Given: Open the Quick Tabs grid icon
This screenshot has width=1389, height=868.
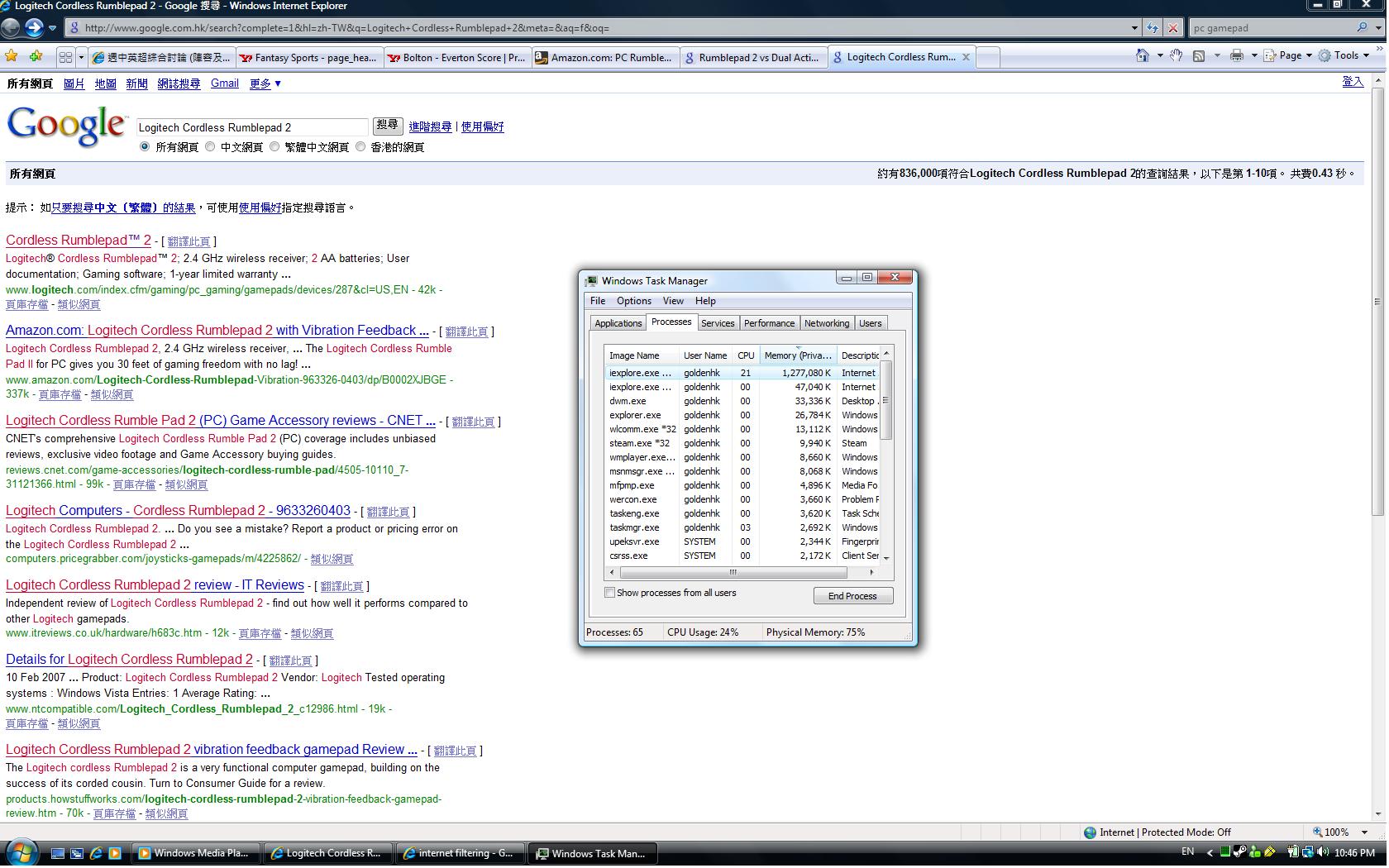Looking at the screenshot, I should click(64, 57).
